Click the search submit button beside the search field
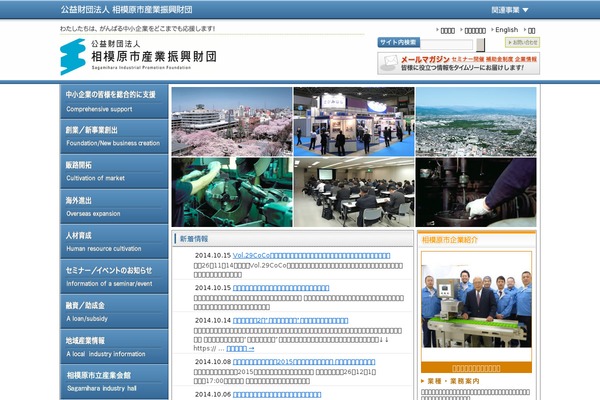The width and height of the screenshot is (600, 400). point(480,44)
